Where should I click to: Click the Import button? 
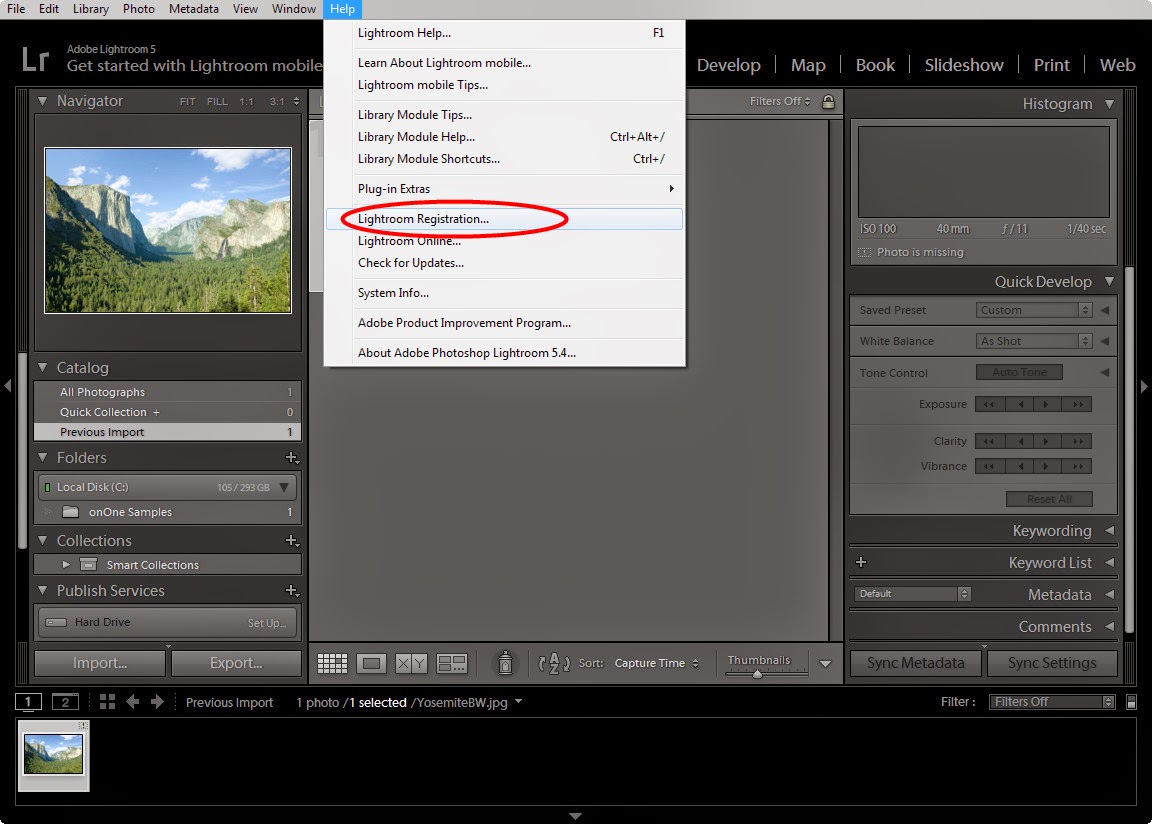[99, 662]
